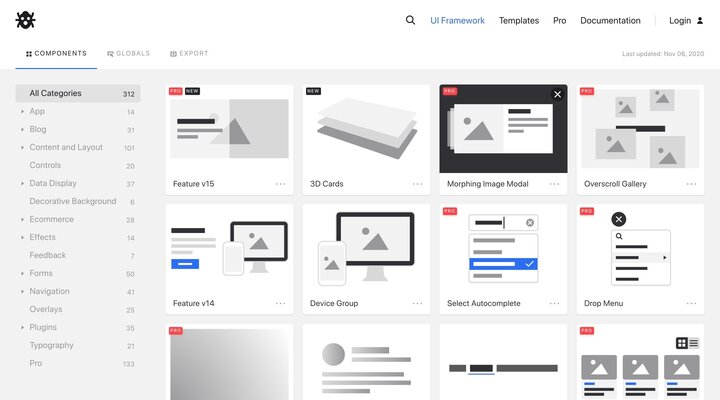
Task: Go to the Templates page
Action: tap(519, 20)
